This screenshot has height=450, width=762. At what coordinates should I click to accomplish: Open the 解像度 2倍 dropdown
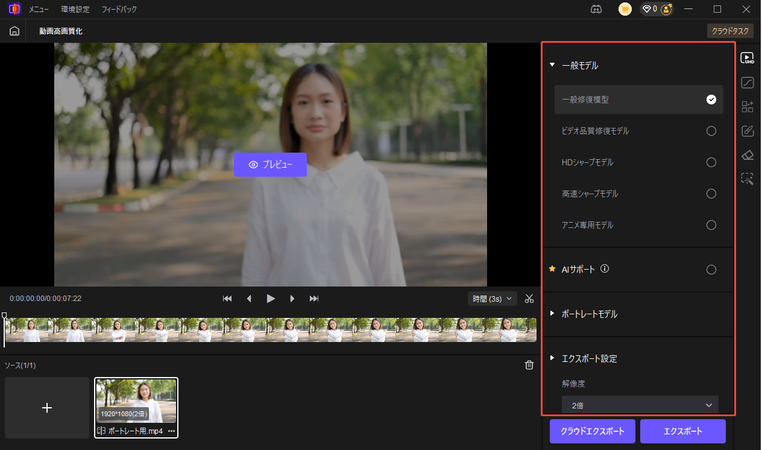[640, 405]
